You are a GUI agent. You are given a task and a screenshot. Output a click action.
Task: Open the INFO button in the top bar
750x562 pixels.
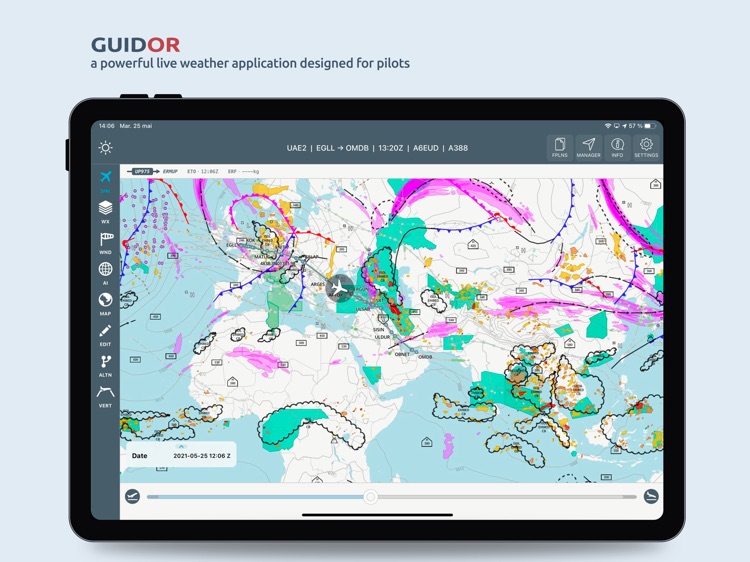[x=617, y=147]
